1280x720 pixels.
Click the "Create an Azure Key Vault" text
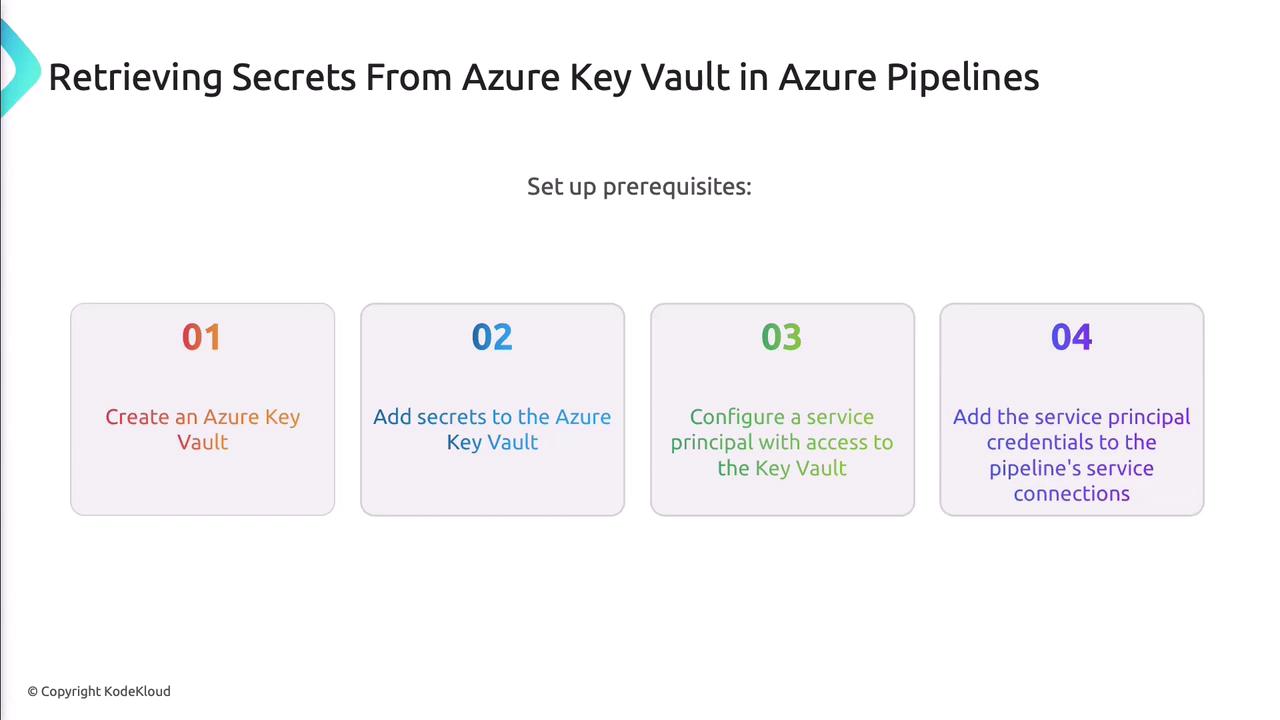pos(202,429)
